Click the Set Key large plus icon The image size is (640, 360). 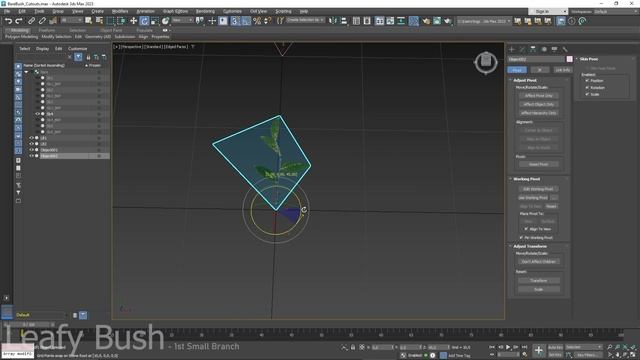tap(539, 350)
